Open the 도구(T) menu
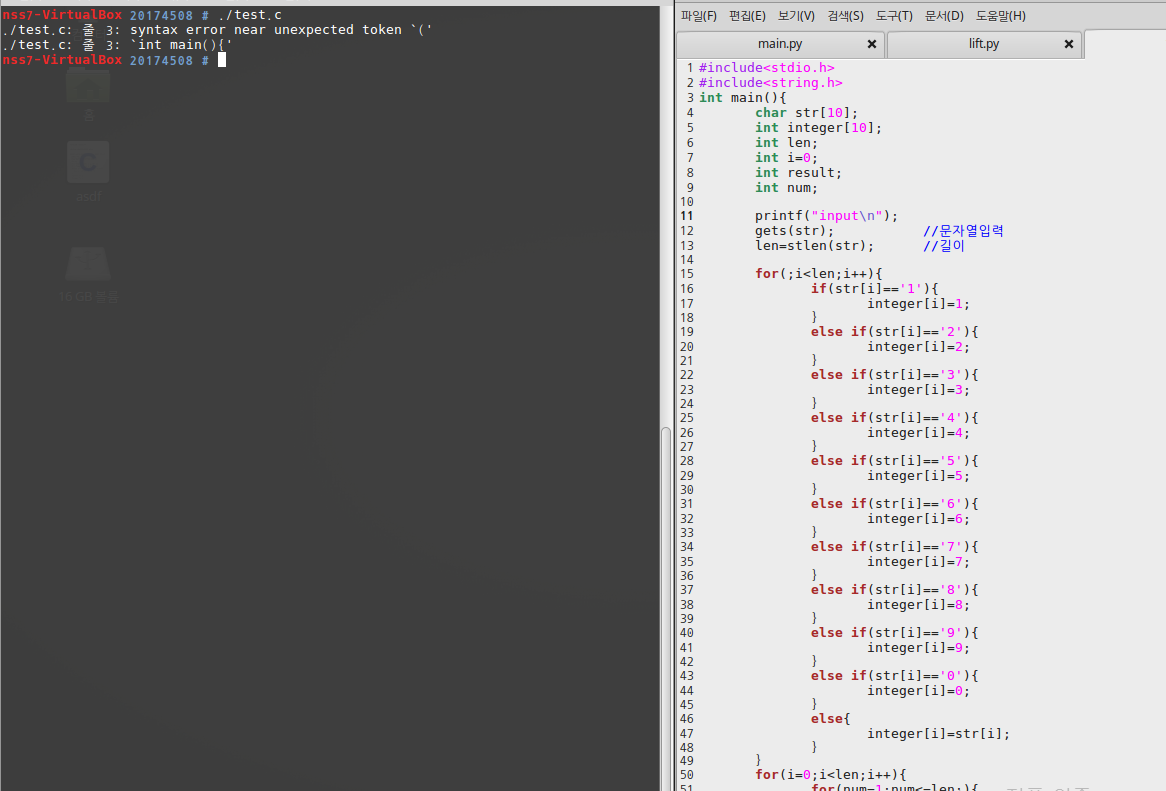This screenshot has width=1166, height=791. pos(894,16)
